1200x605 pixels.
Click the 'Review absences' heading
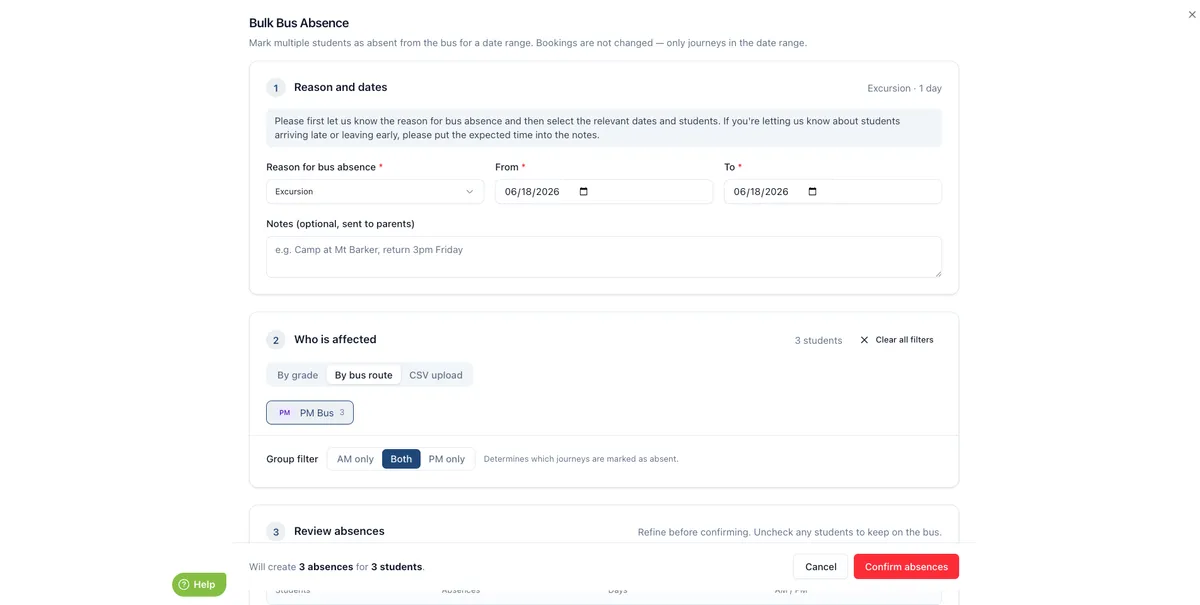point(339,531)
